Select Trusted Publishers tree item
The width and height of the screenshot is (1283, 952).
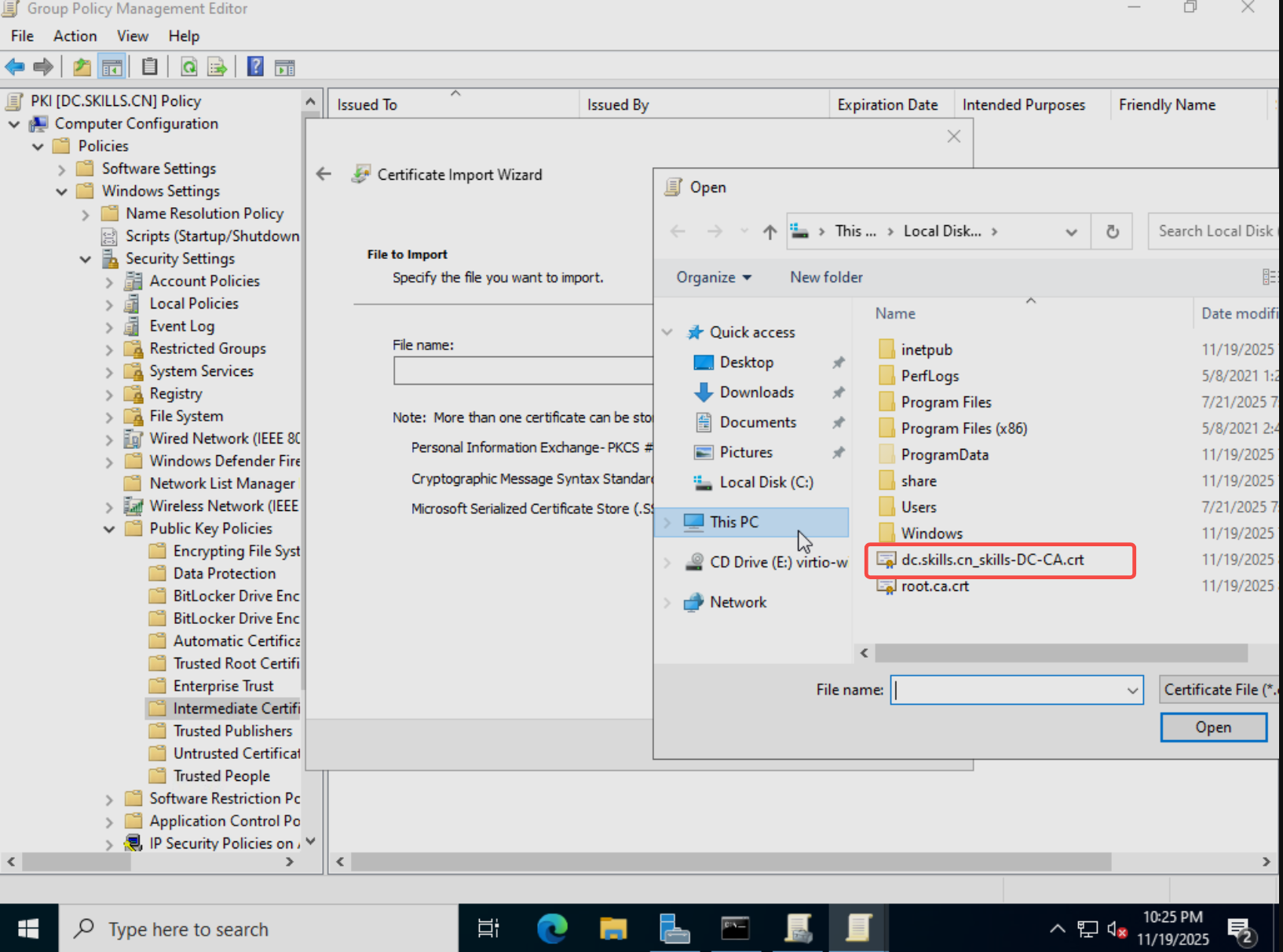pyautogui.click(x=221, y=731)
